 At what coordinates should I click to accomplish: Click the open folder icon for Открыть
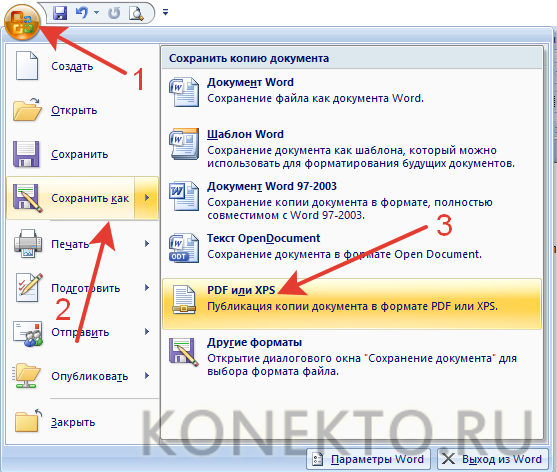(x=27, y=110)
